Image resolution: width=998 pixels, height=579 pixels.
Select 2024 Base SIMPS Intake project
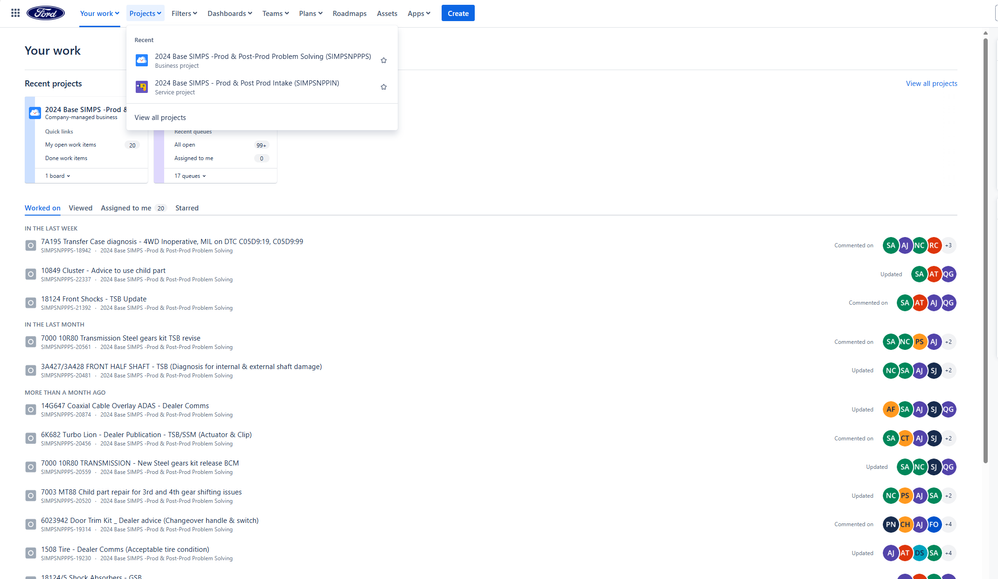(262, 87)
